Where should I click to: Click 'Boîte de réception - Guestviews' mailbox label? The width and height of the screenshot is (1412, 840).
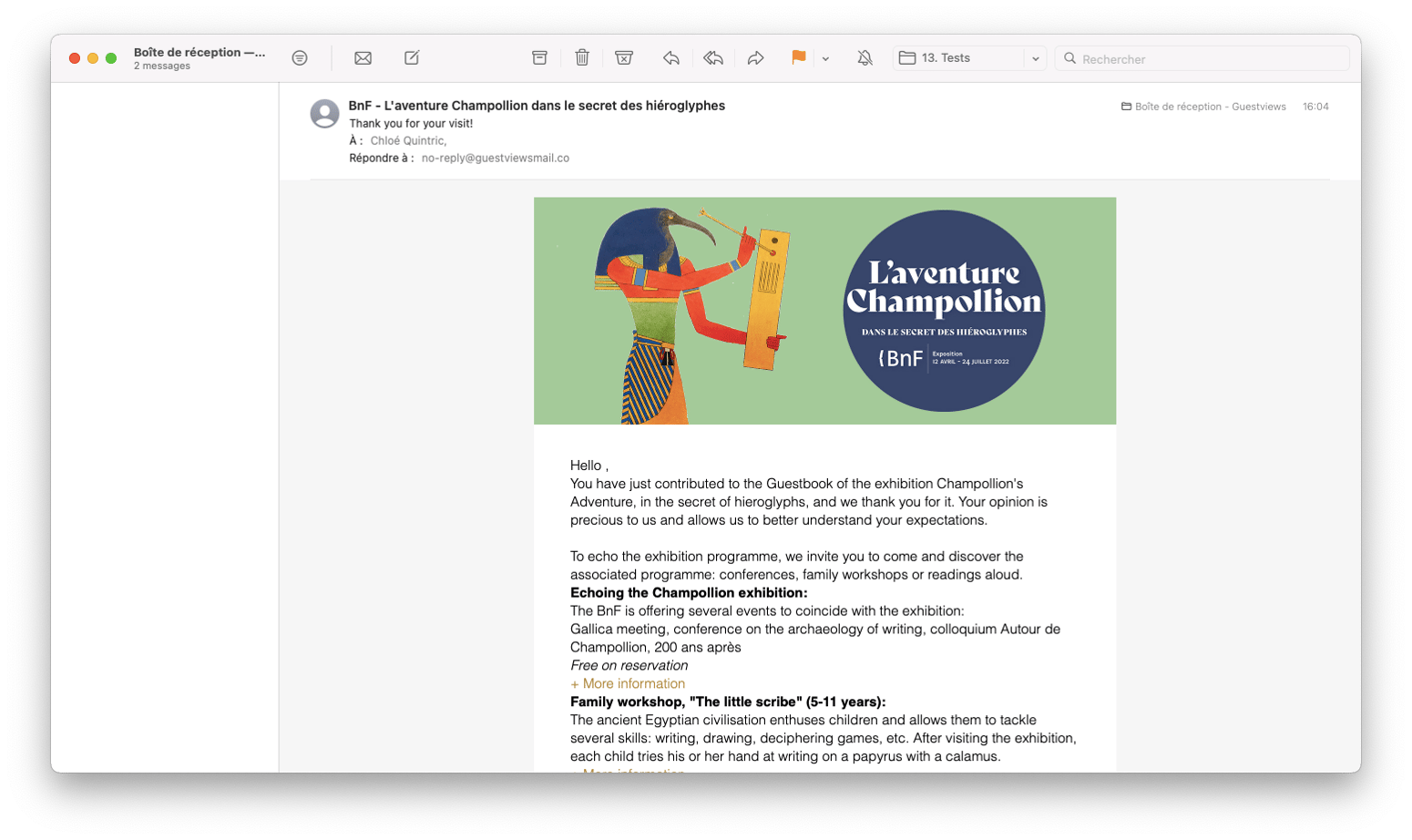point(1203,107)
